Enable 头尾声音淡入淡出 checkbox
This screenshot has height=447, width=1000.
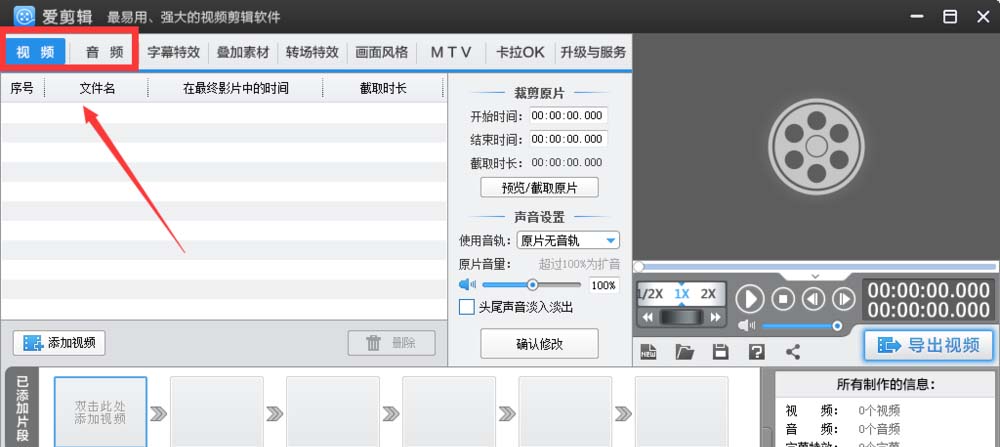pos(466,307)
